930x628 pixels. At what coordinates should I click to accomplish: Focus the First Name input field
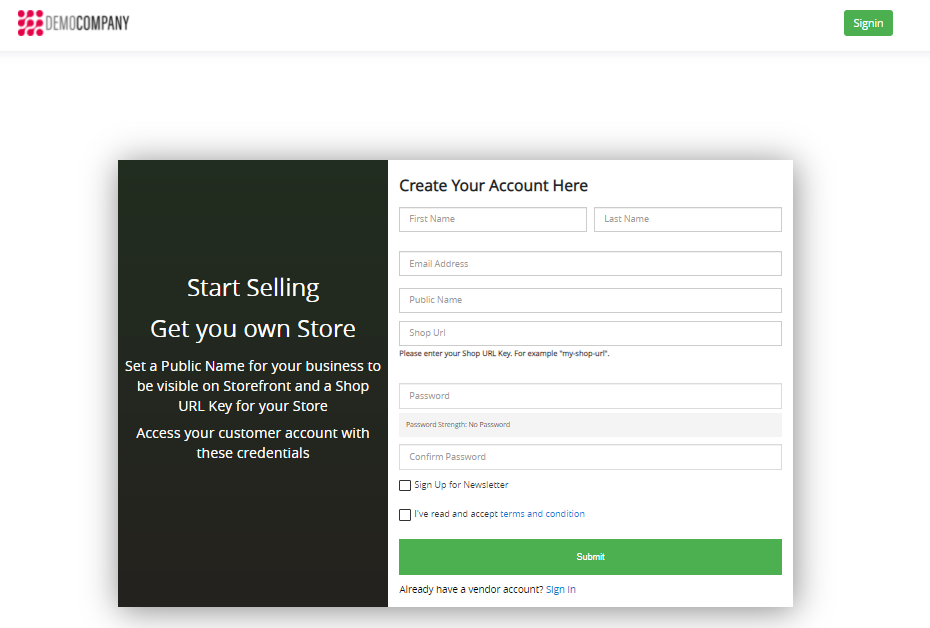[x=492, y=219]
